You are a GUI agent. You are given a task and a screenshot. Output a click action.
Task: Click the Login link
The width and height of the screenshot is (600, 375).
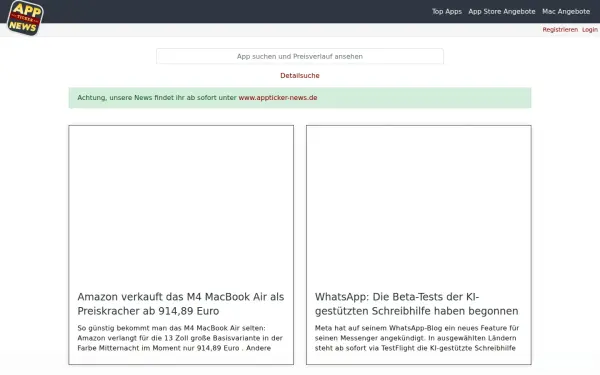click(590, 29)
